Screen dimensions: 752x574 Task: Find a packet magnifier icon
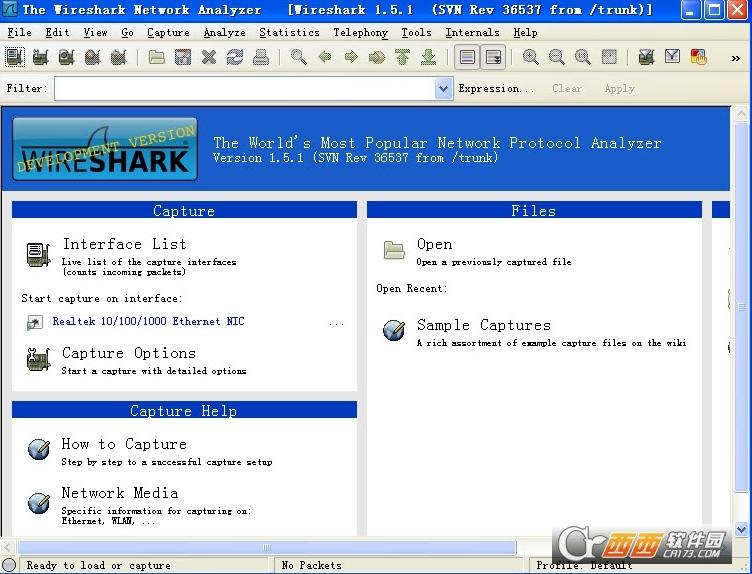click(x=299, y=57)
